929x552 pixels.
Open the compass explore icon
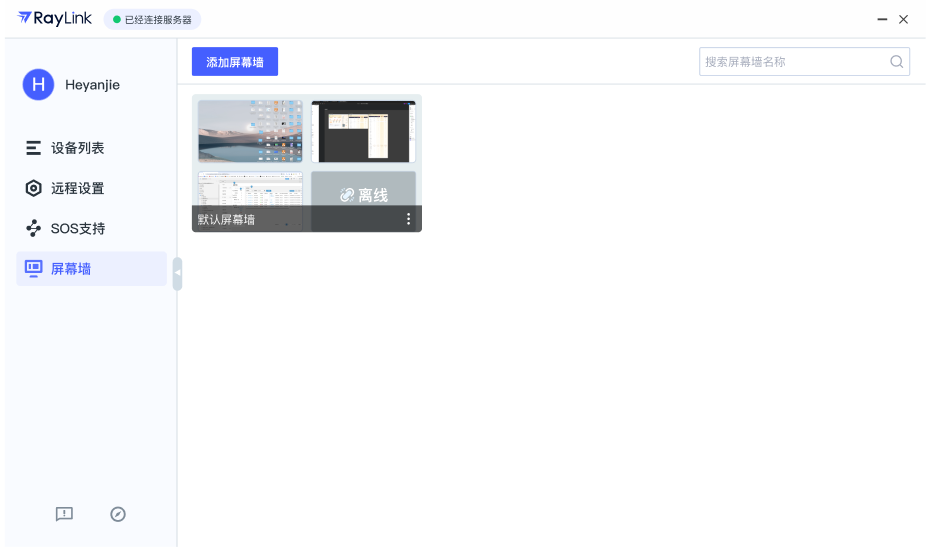(x=118, y=514)
